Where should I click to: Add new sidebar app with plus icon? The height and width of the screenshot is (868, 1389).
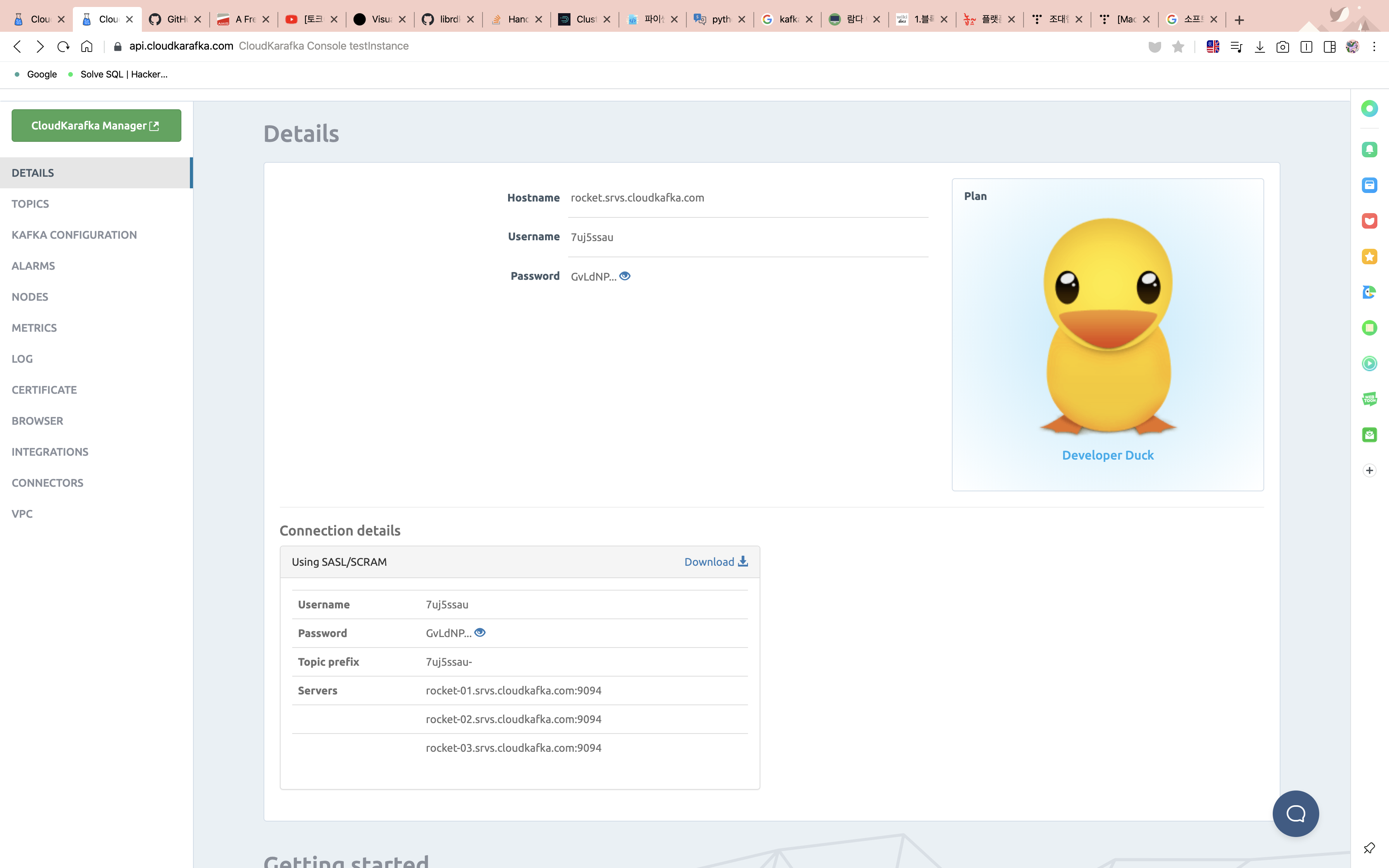point(1370,470)
